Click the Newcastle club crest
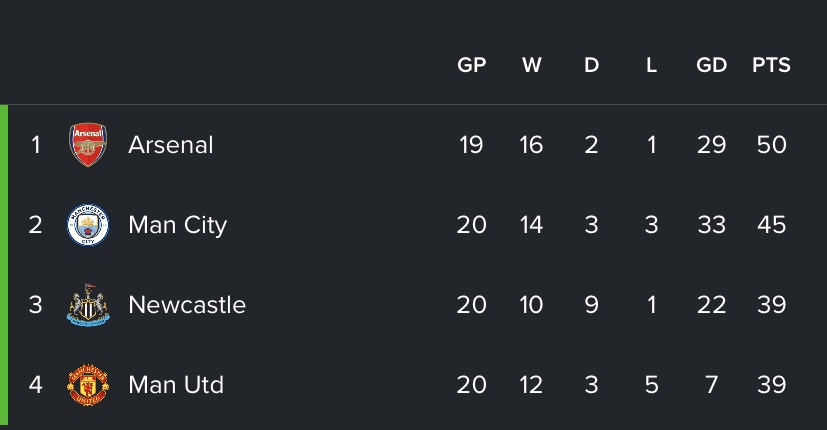827x430 pixels. point(87,305)
